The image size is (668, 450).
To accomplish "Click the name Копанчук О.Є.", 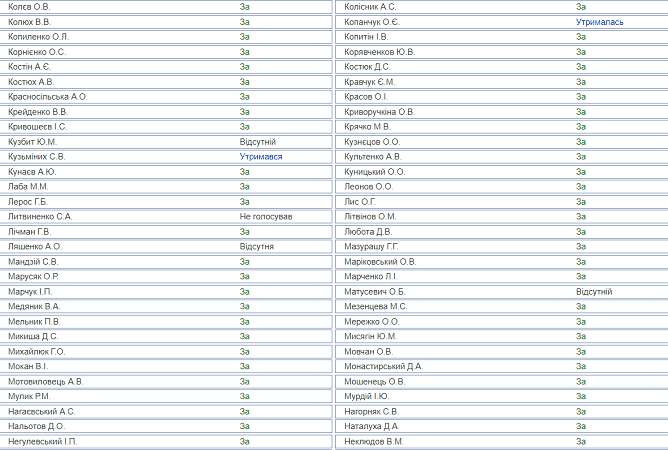I will click(372, 22).
